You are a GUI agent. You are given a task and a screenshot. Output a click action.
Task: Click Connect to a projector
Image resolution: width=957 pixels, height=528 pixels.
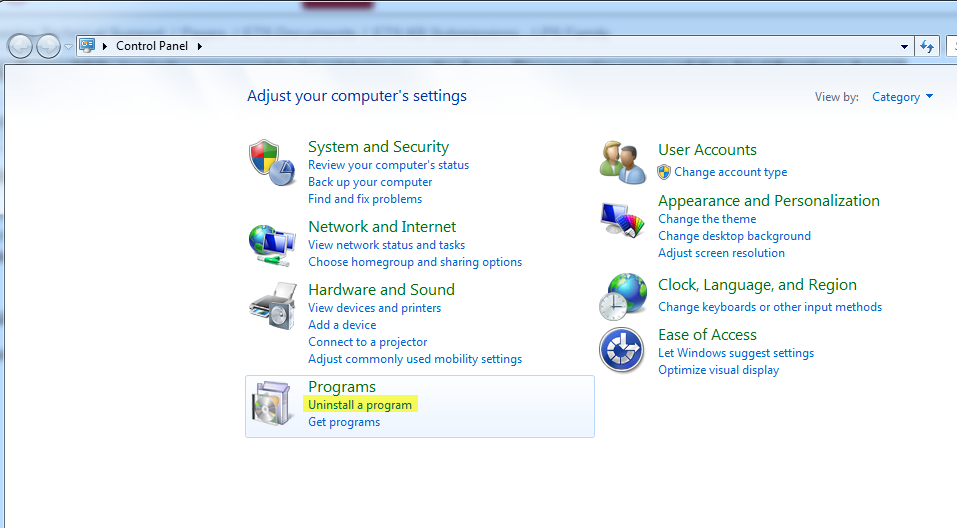coord(367,342)
